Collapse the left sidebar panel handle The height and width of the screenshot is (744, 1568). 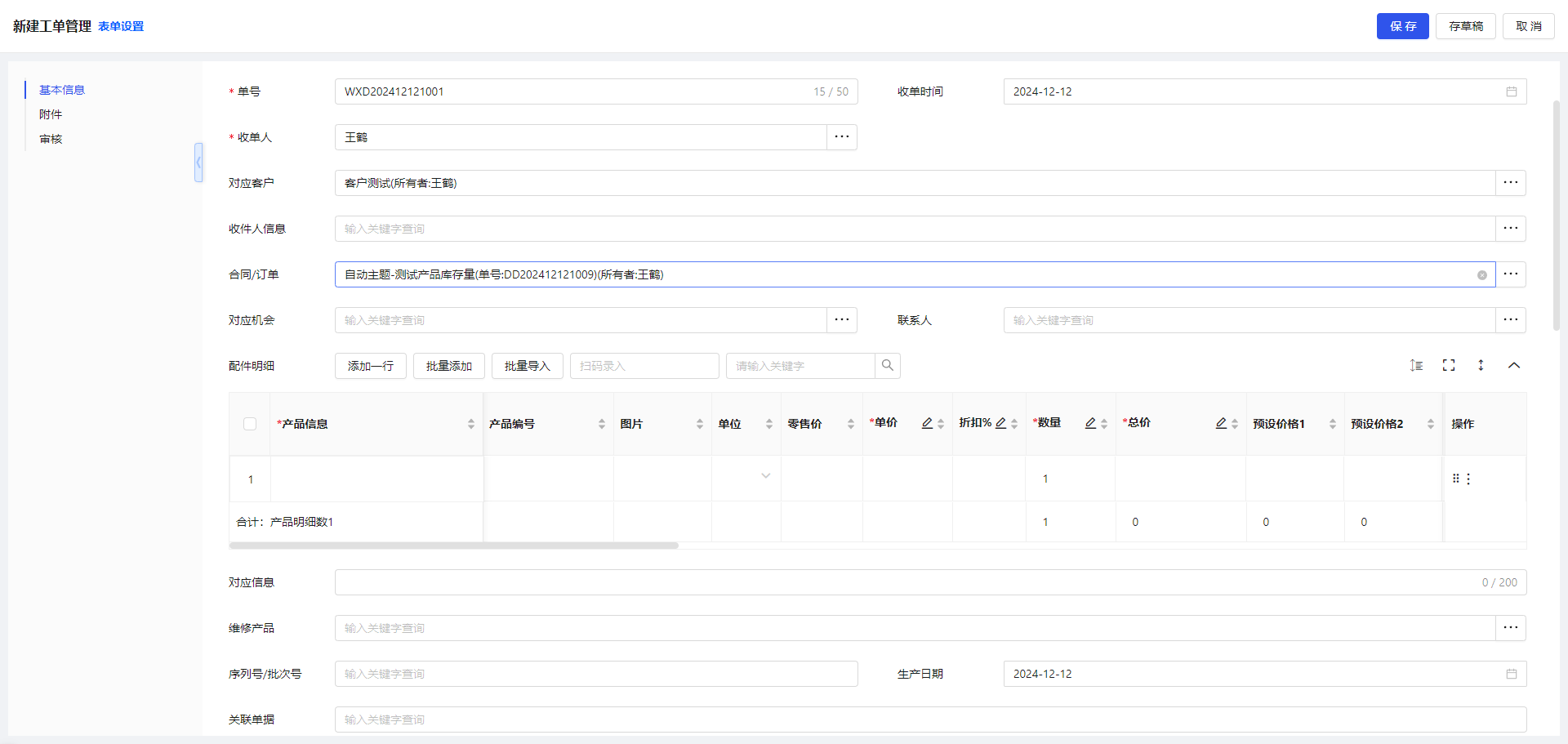198,163
